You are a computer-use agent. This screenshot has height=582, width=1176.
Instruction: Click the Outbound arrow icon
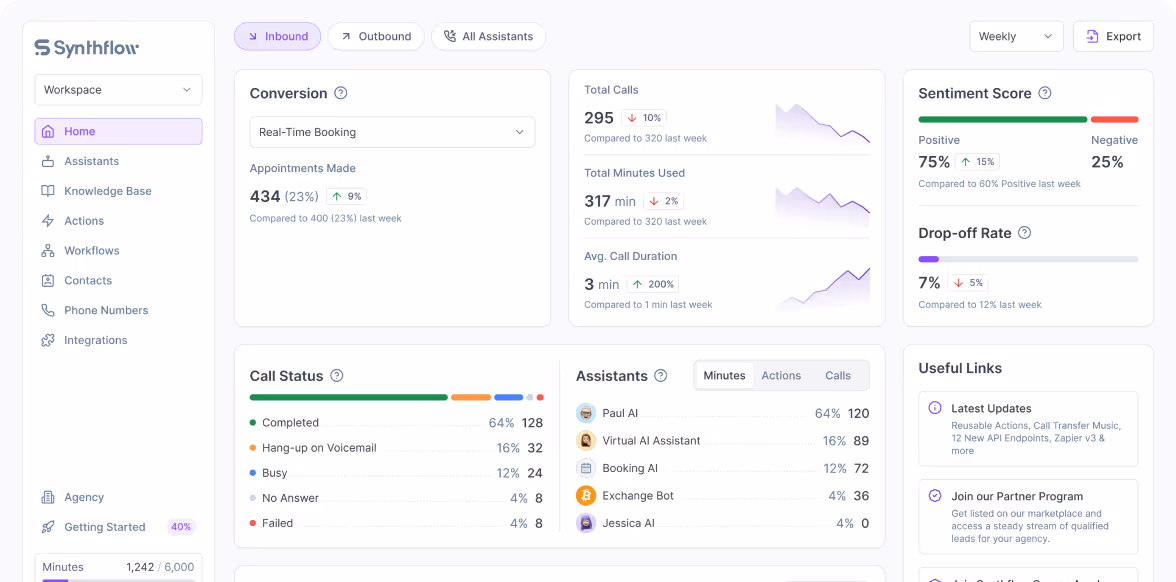click(346, 36)
